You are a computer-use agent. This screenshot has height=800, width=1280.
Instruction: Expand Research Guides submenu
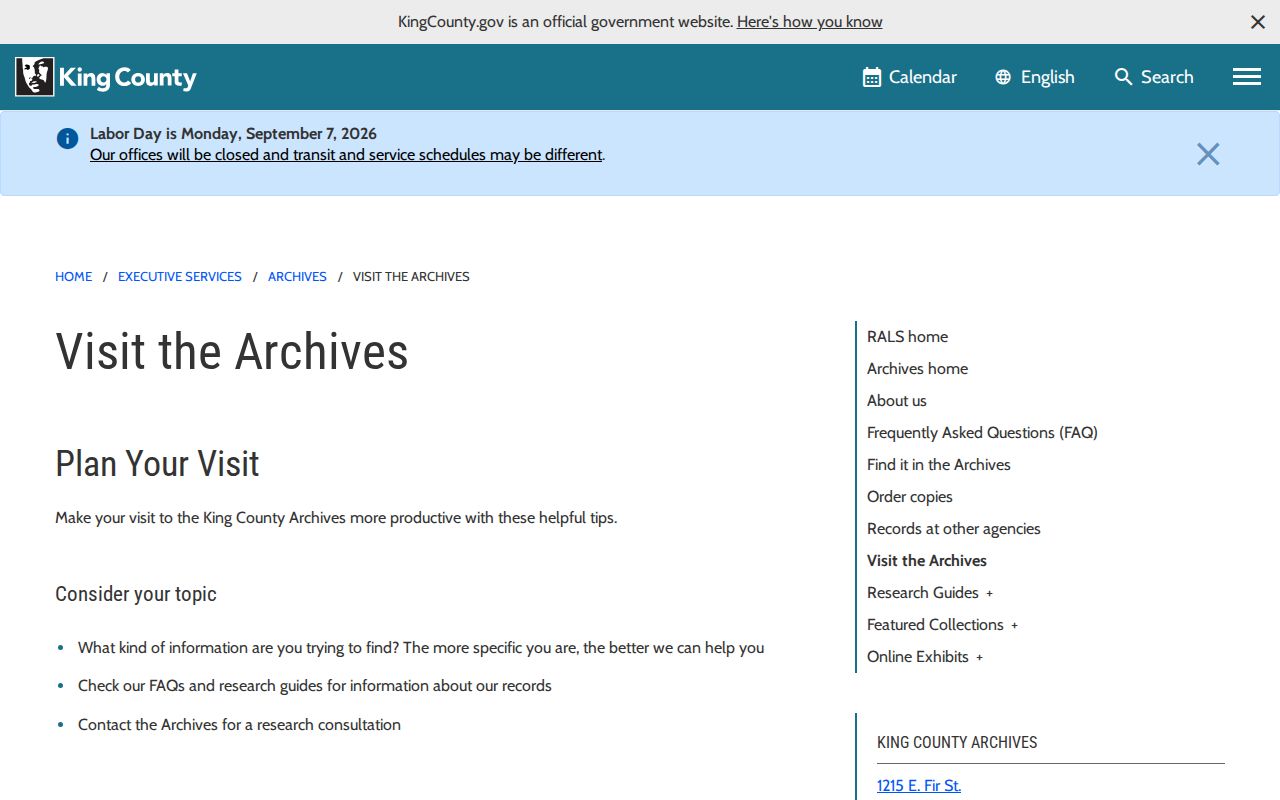click(x=990, y=593)
